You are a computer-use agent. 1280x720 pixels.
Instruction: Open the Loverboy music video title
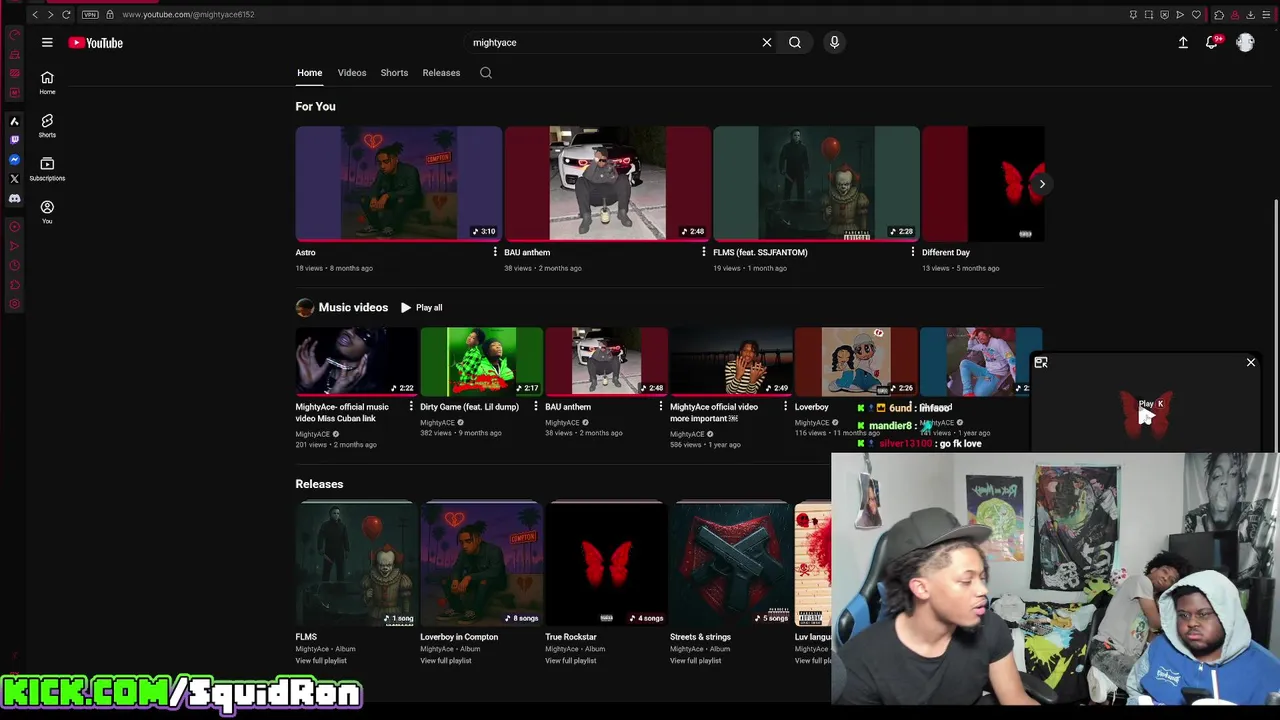click(x=812, y=407)
